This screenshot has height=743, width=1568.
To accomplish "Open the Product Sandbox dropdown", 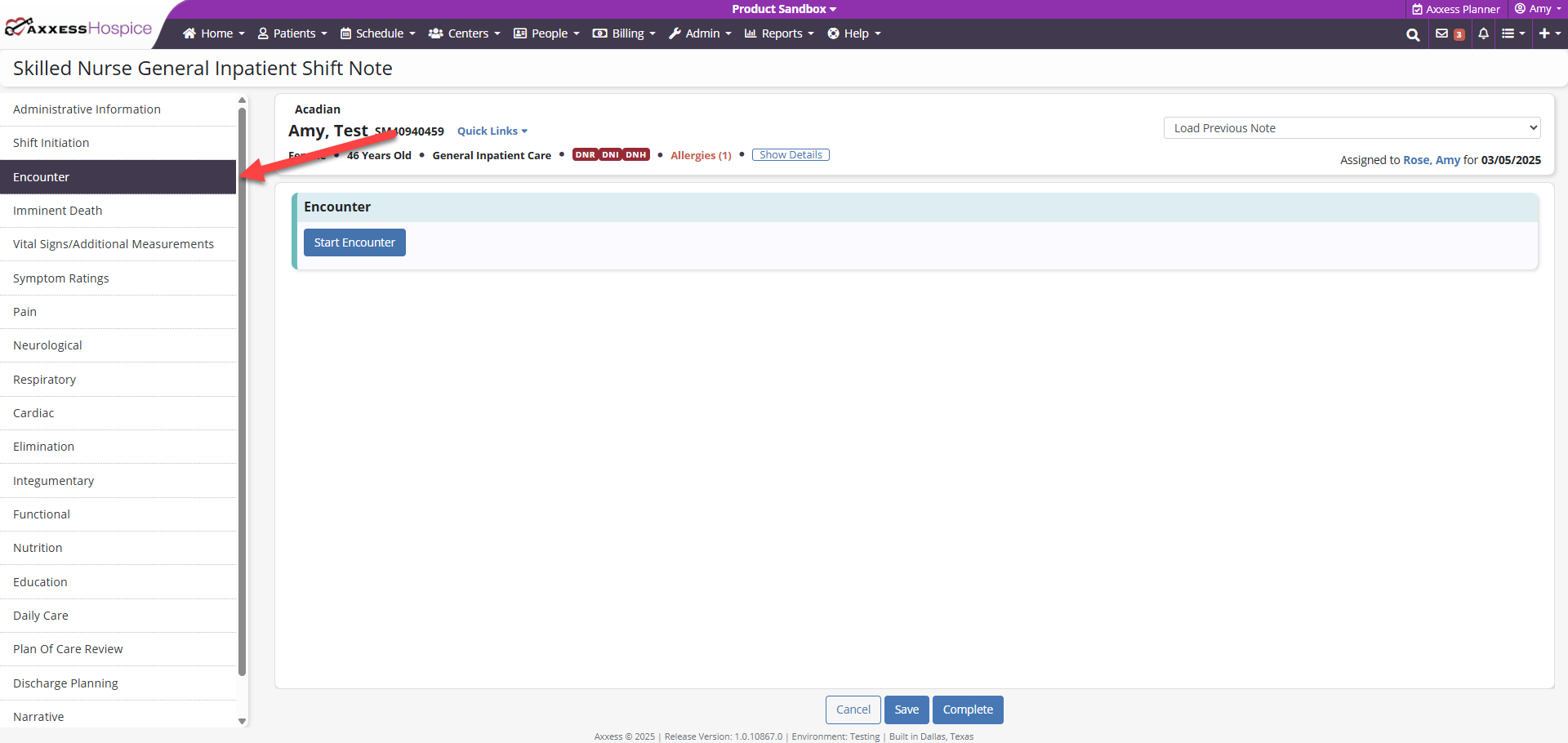I will point(783,9).
